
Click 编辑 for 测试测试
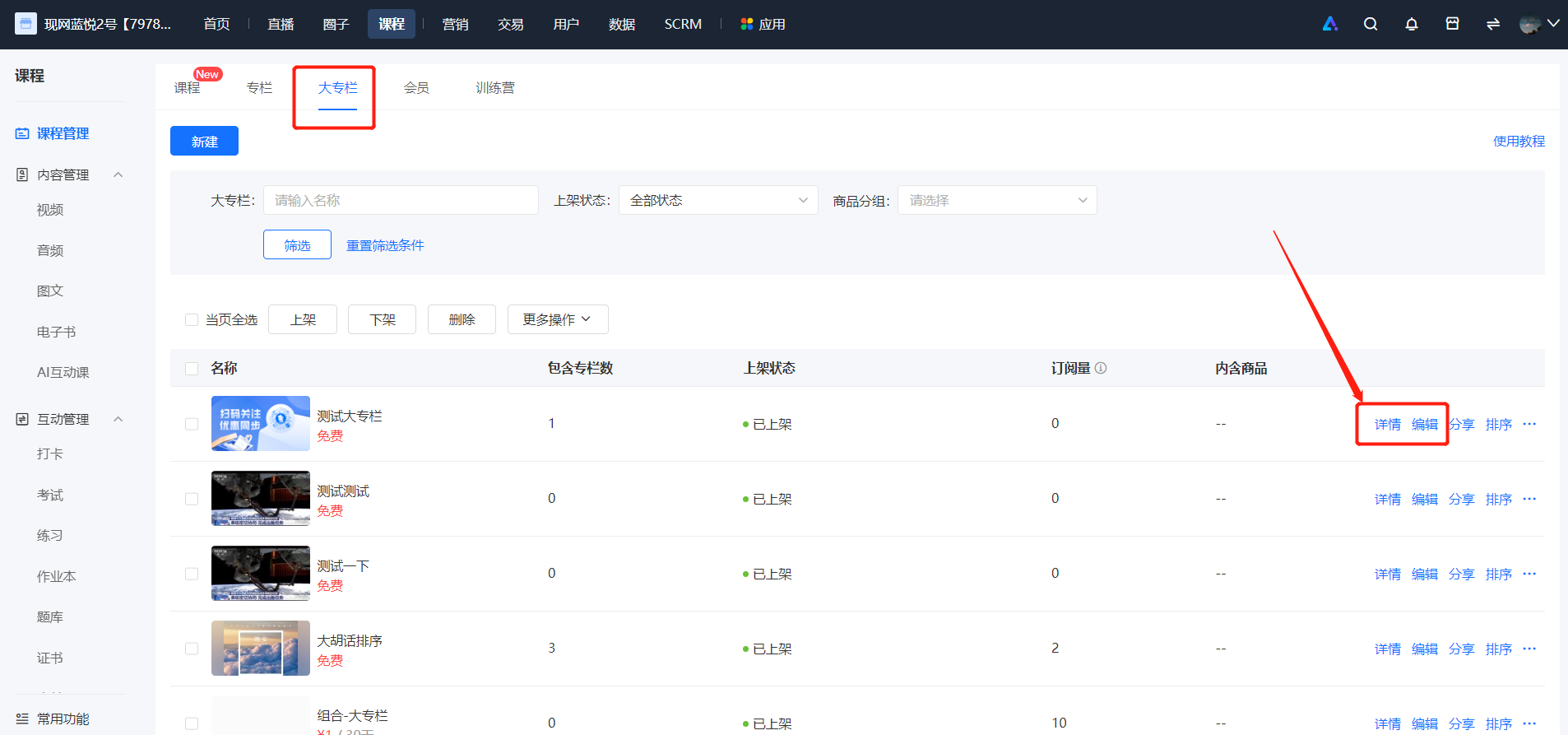1425,499
